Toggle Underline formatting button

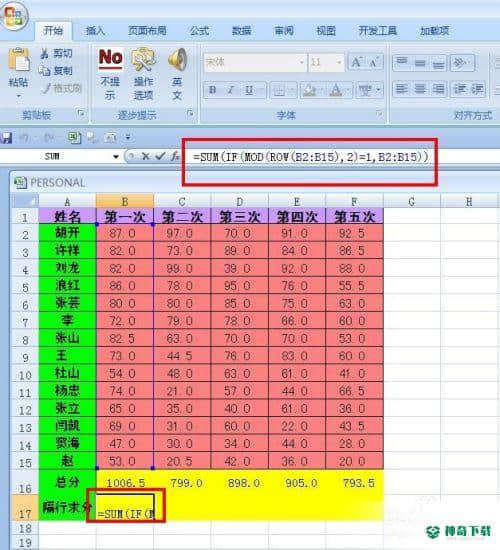pyautogui.click(x=249, y=90)
